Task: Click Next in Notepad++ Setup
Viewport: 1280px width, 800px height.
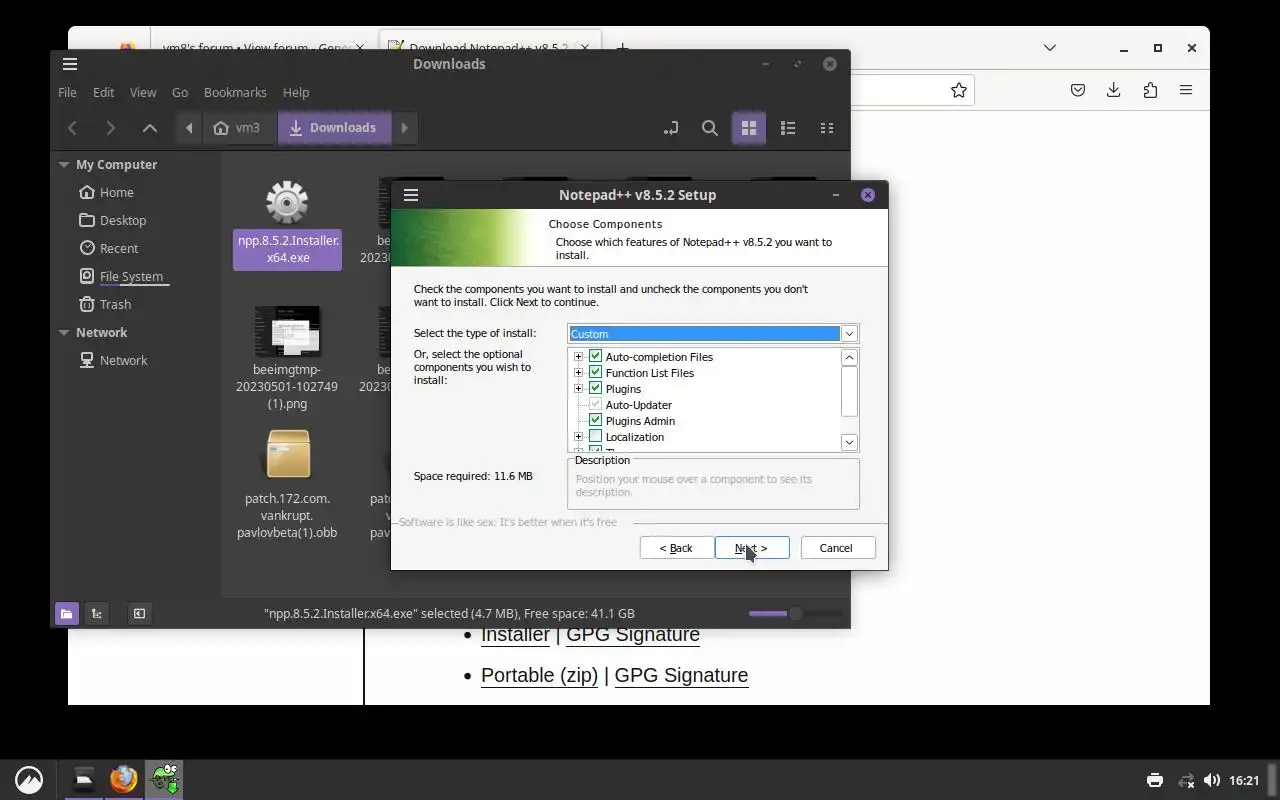Action: pos(752,548)
